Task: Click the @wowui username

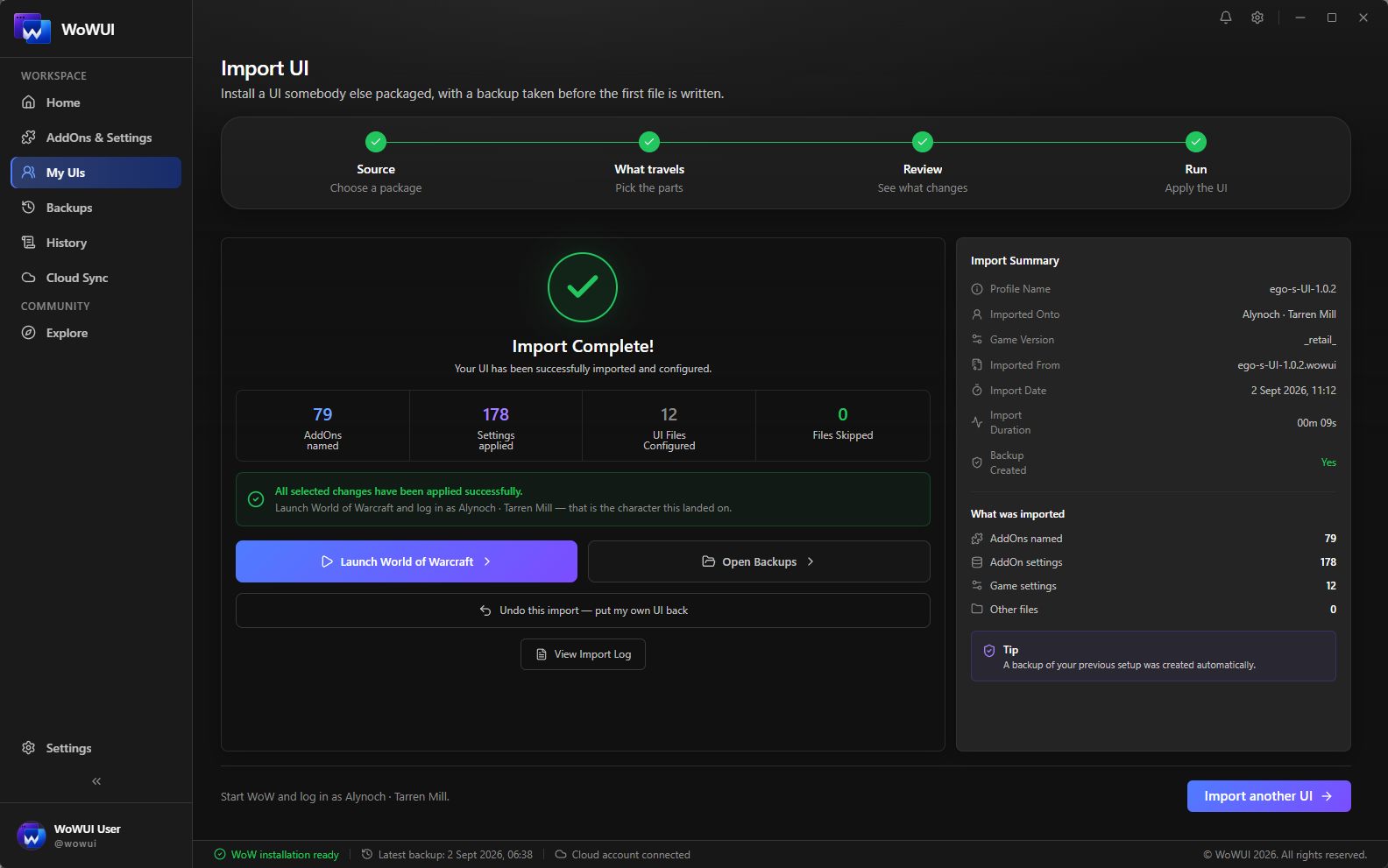Action: point(75,844)
